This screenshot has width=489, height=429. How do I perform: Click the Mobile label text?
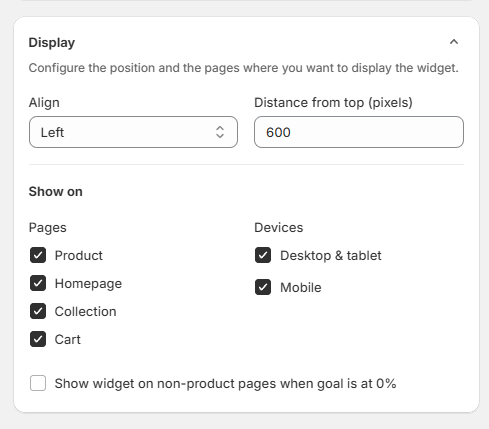coord(301,287)
